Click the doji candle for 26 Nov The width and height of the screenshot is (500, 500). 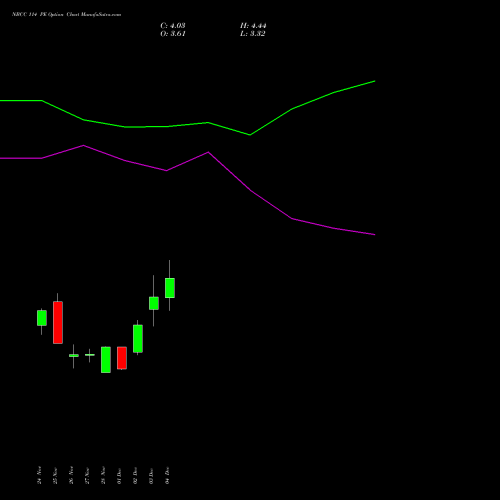(x=74, y=356)
